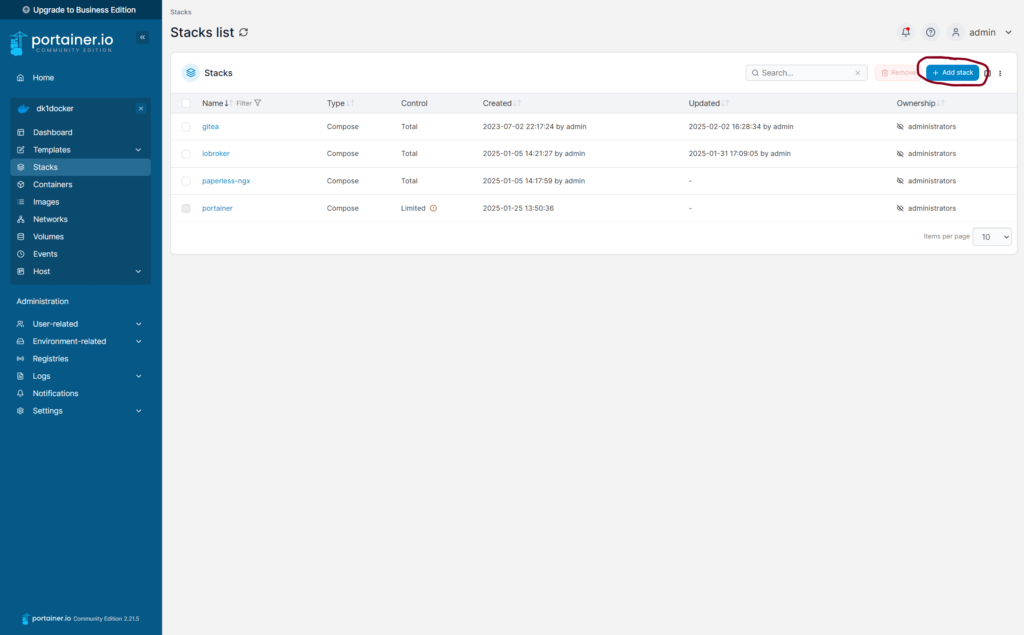Open the iobroker stack link
Viewport: 1024px width, 635px height.
(216, 154)
